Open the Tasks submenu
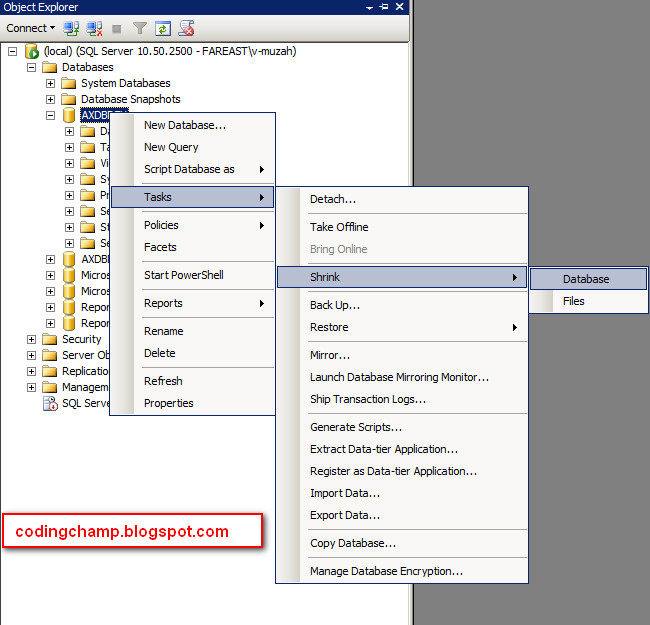The height and width of the screenshot is (625, 650). [192, 197]
